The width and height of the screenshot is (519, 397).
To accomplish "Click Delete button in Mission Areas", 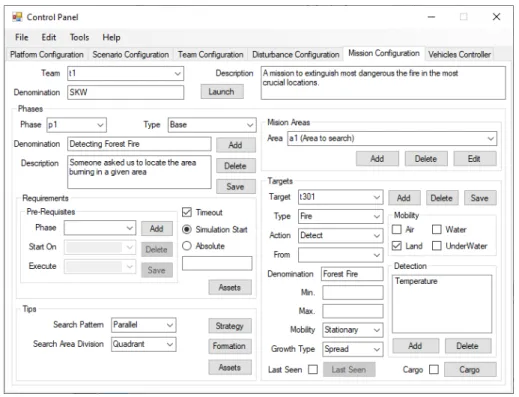I will point(426,159).
